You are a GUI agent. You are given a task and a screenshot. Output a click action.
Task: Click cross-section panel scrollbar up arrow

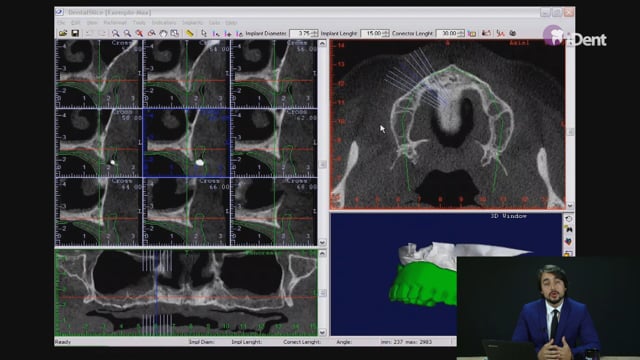coord(322,43)
